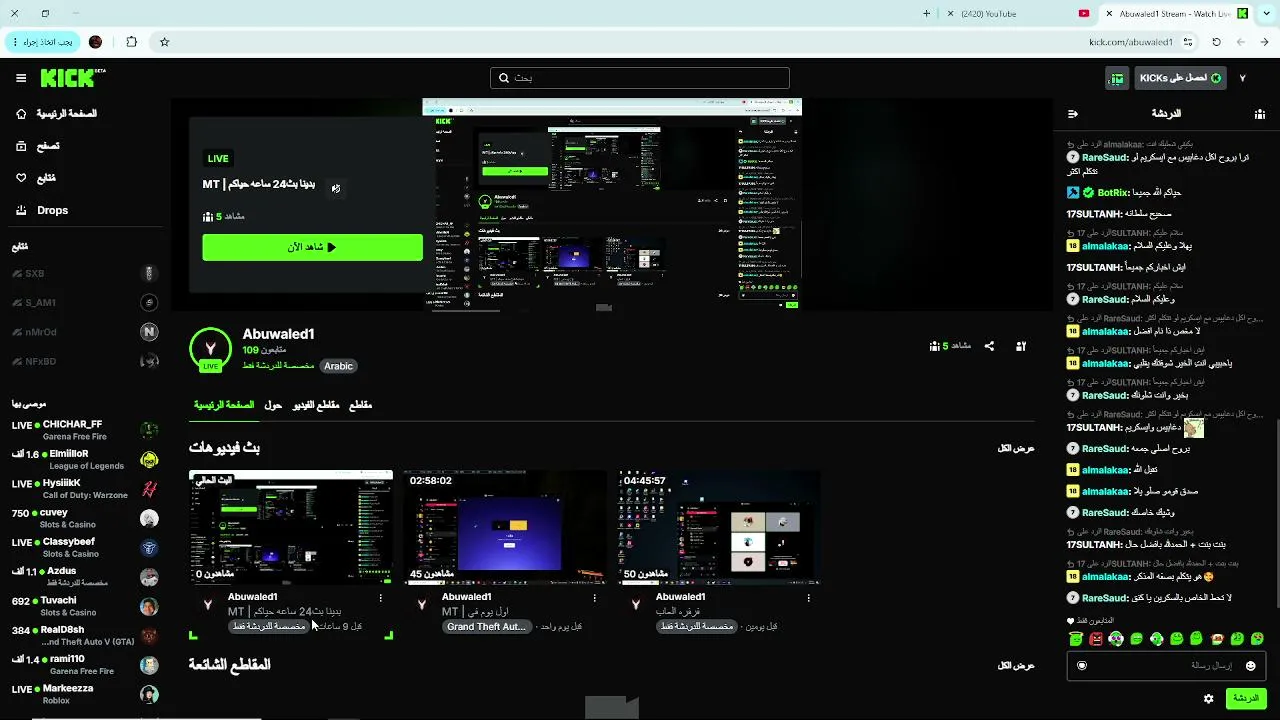Image resolution: width=1280 pixels, height=720 pixels.
Task: Open followed channel SXB
Action: pyautogui.click(x=85, y=274)
